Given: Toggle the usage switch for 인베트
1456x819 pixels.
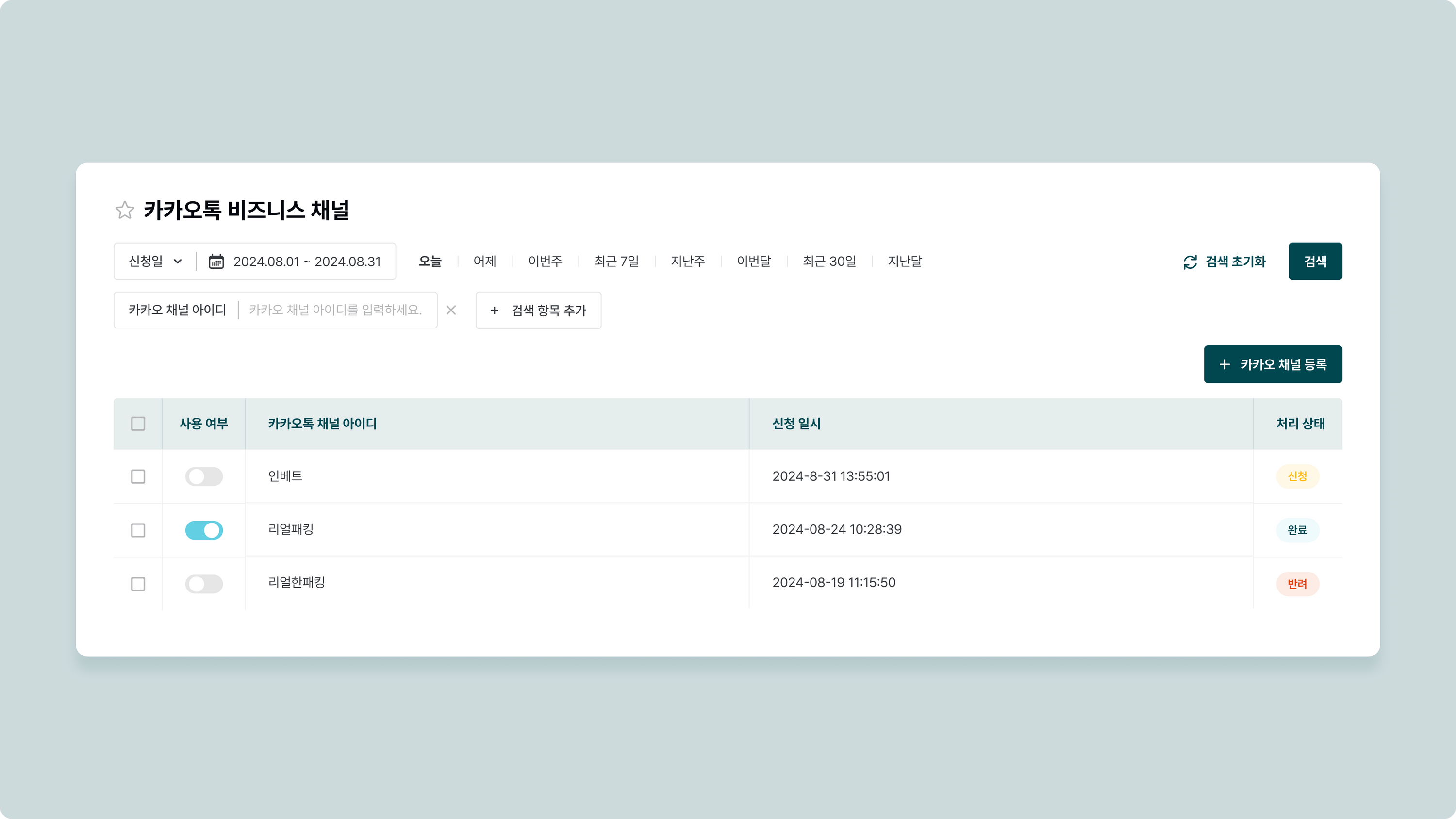Looking at the screenshot, I should click(x=203, y=476).
